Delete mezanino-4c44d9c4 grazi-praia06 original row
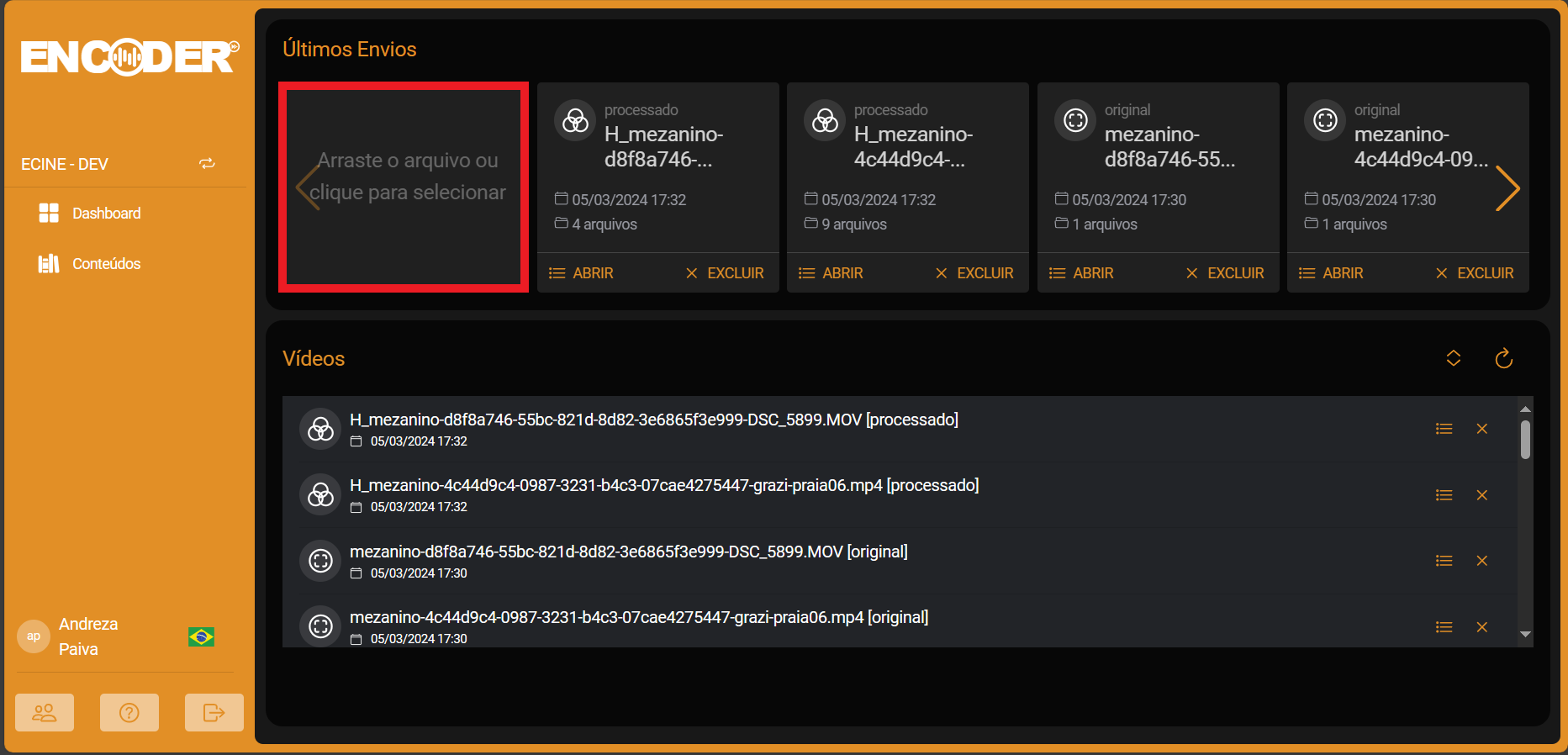 coord(1482,627)
